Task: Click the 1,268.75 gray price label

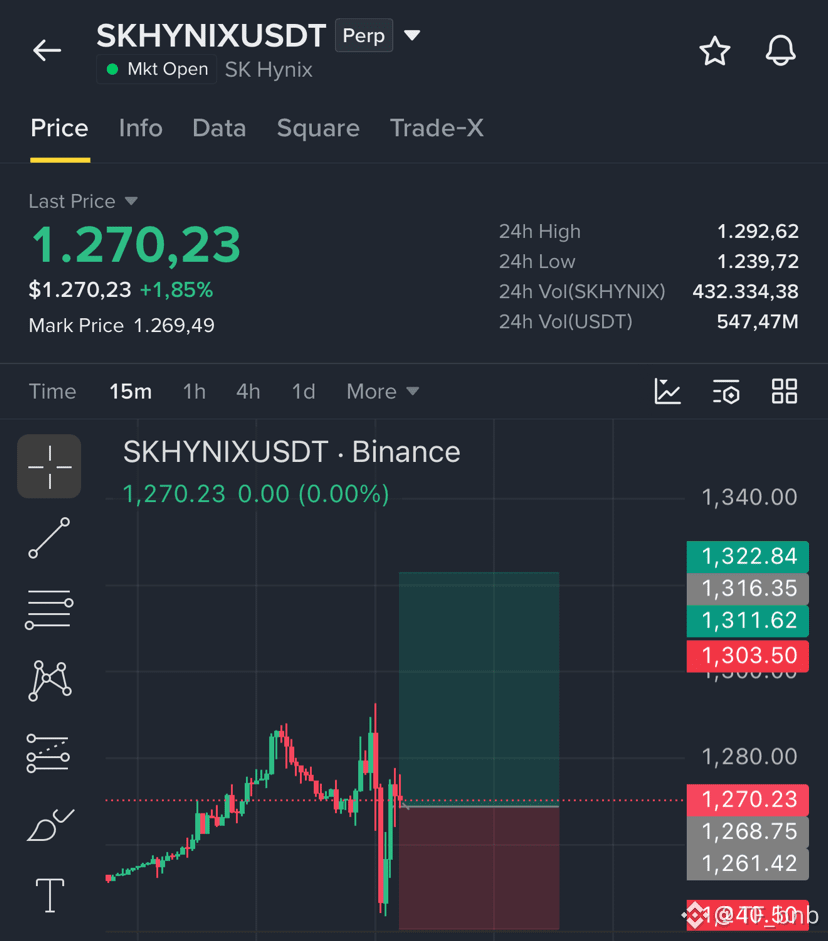Action: tap(748, 832)
